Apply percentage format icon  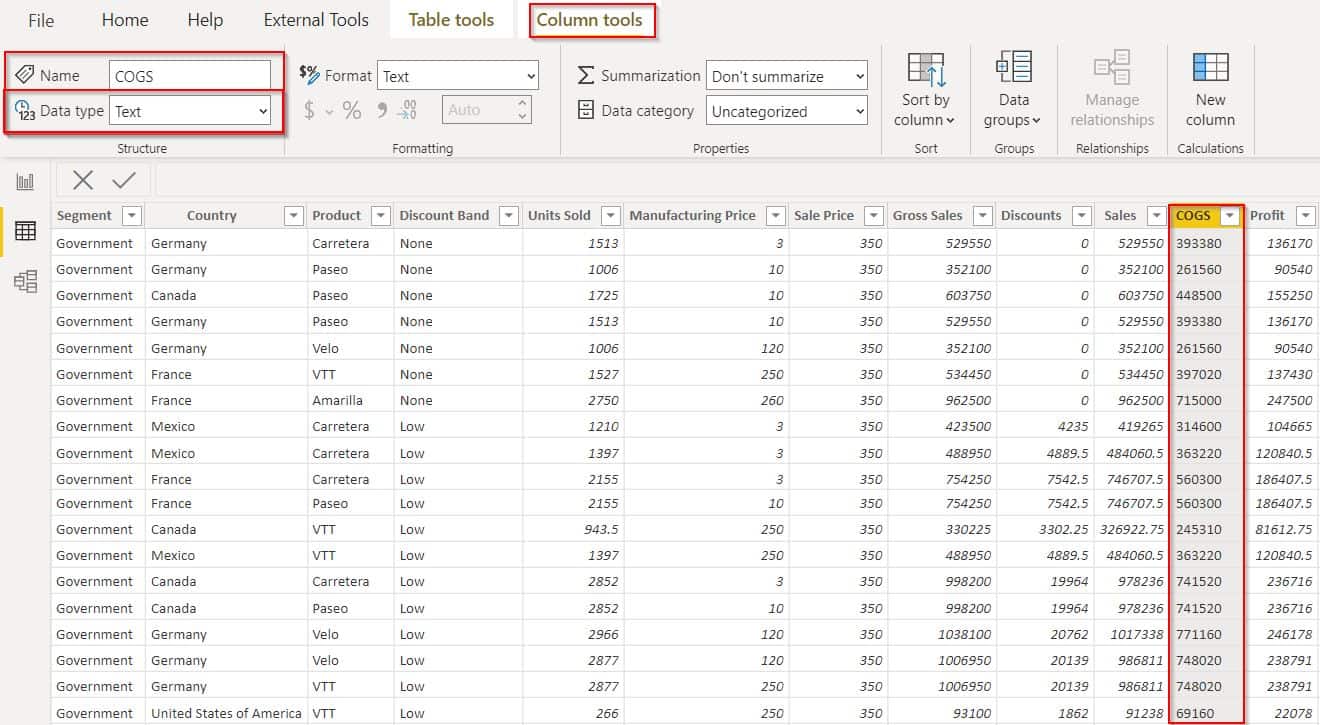352,110
